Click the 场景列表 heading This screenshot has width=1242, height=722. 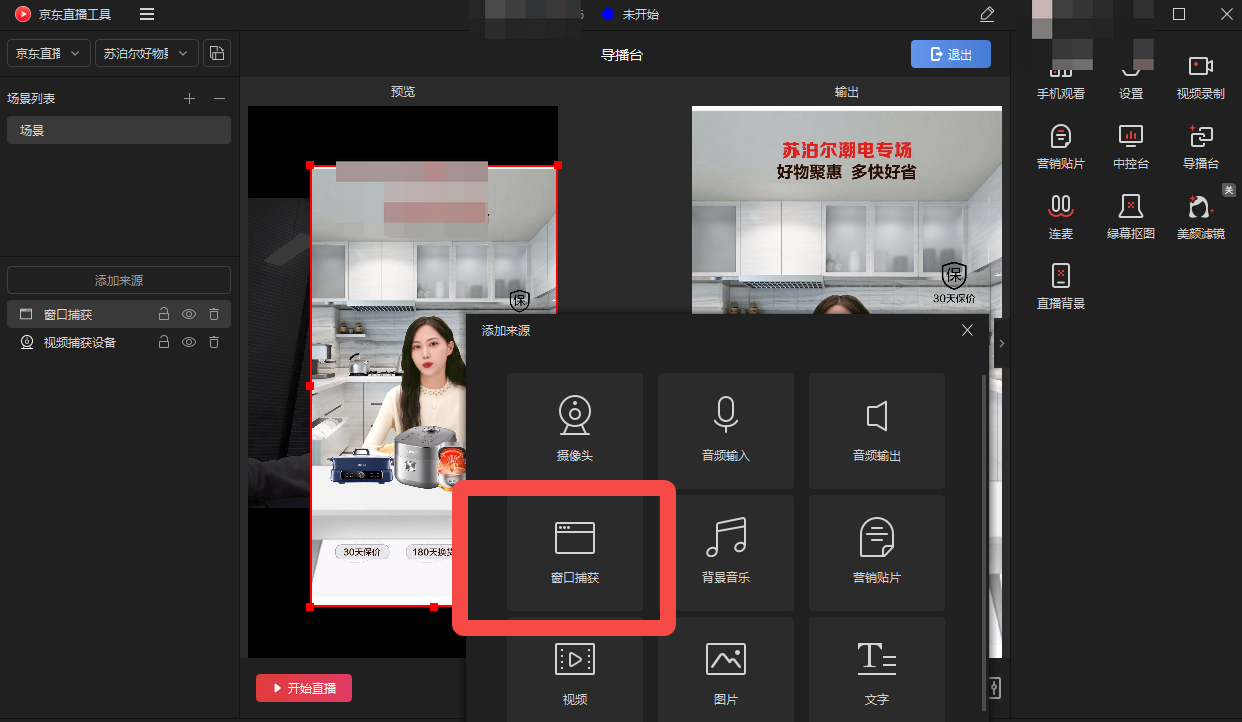[31, 99]
